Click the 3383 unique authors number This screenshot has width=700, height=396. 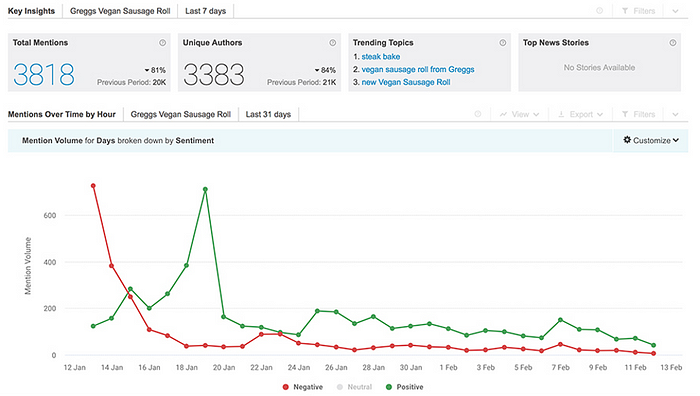coord(214,74)
